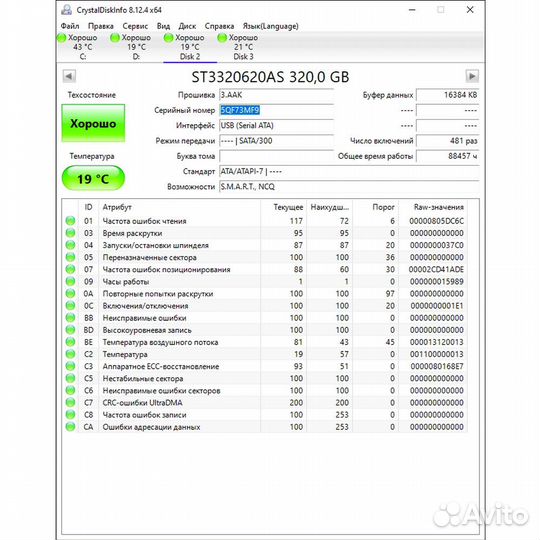
Task: Select drive C: at 43 °C
Action: [x=83, y=47]
